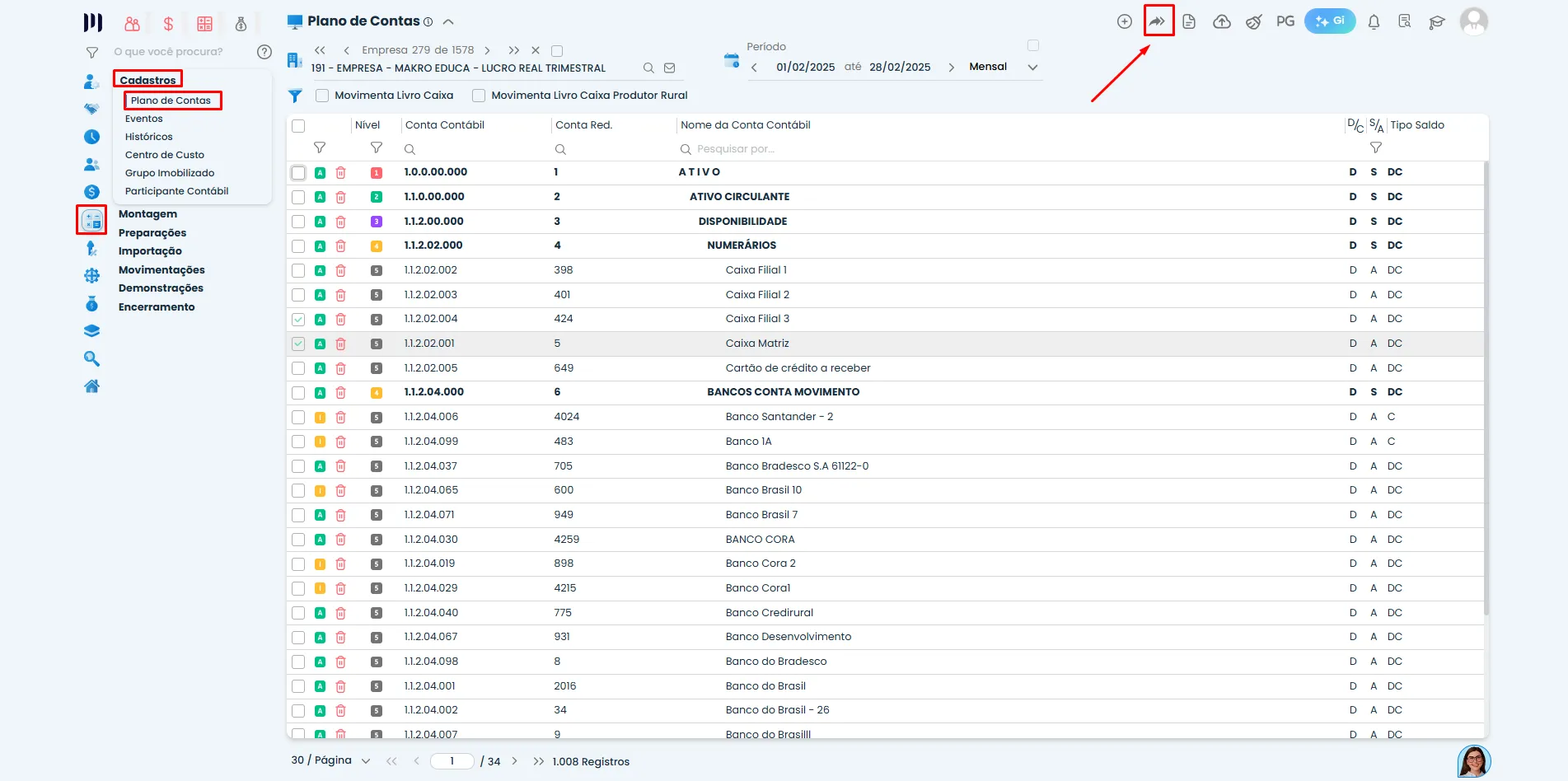1568x781 pixels.
Task: Click the active status badge for Caixa Filial 2
Action: pyautogui.click(x=320, y=295)
